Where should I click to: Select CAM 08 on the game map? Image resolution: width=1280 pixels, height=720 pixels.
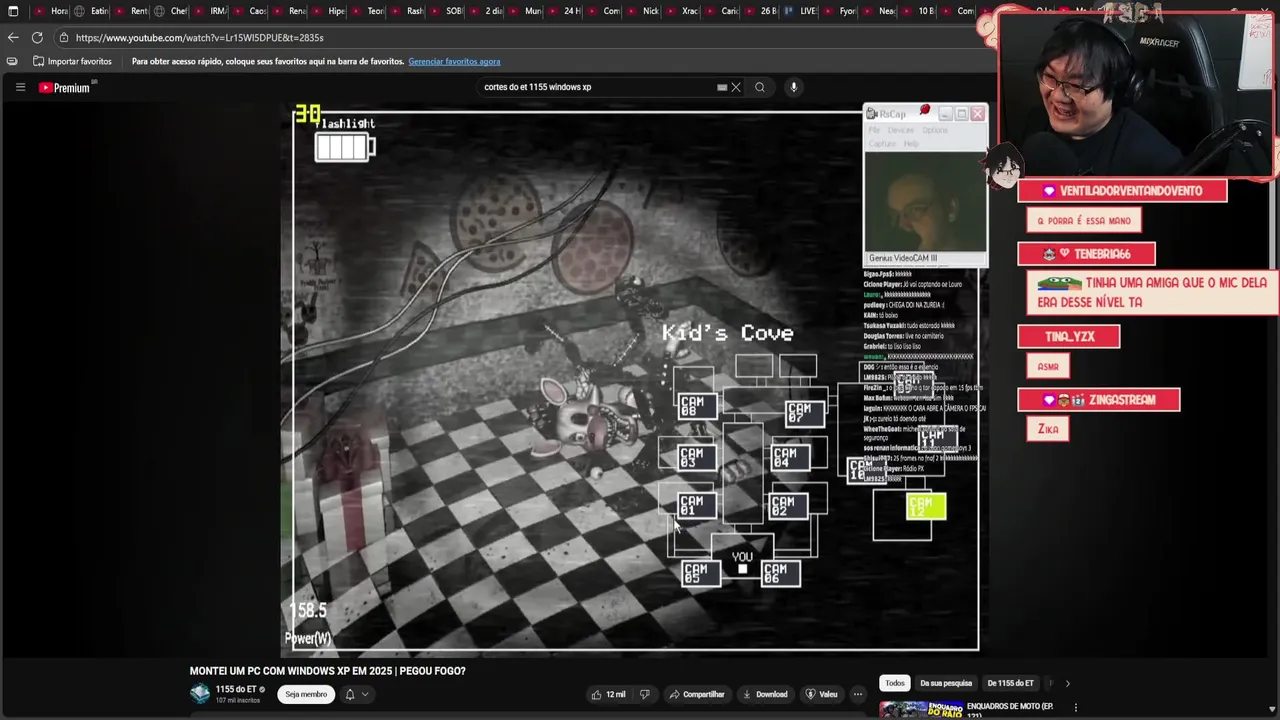[698, 406]
